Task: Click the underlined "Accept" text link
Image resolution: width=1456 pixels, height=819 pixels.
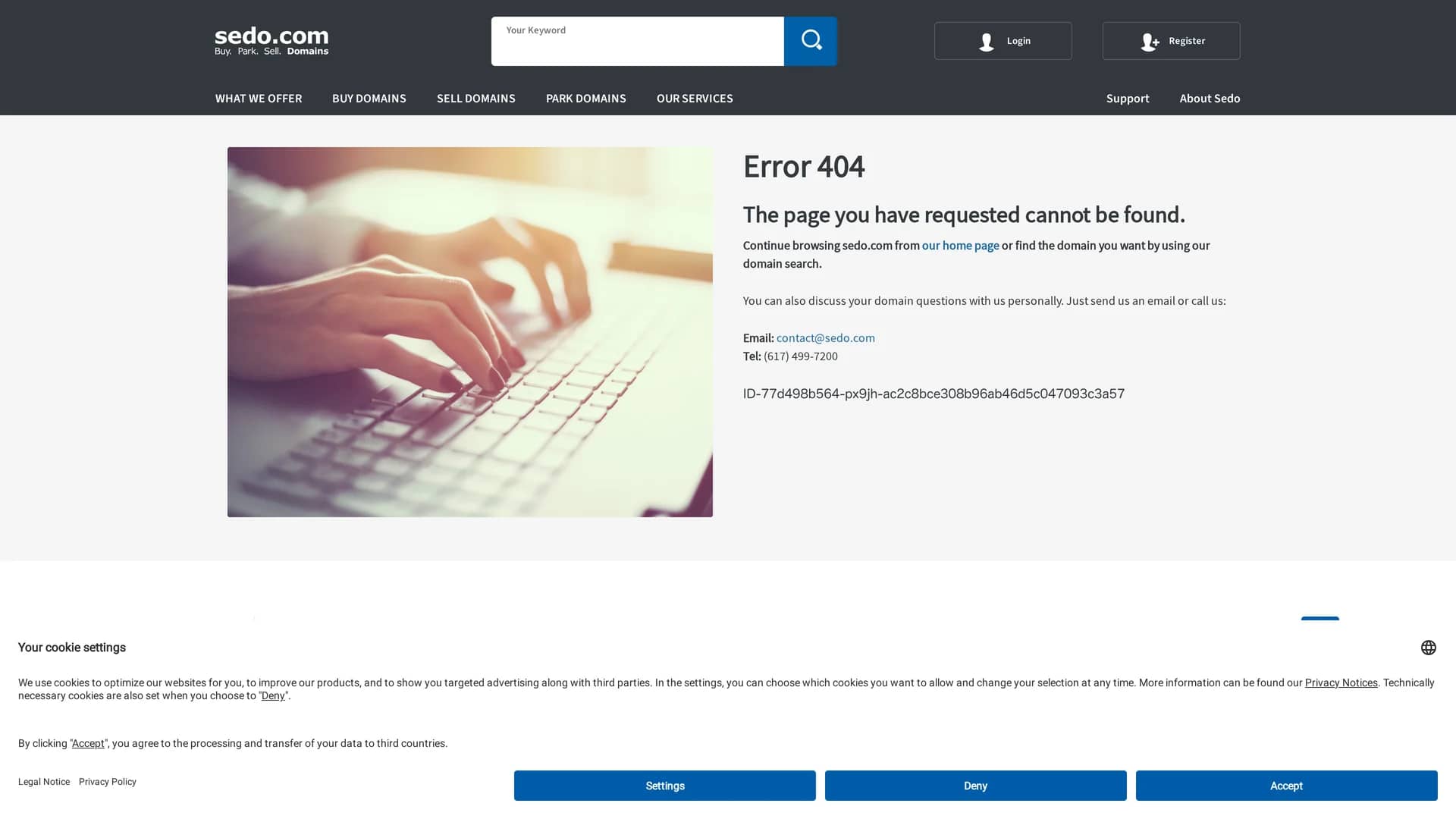Action: tap(88, 744)
